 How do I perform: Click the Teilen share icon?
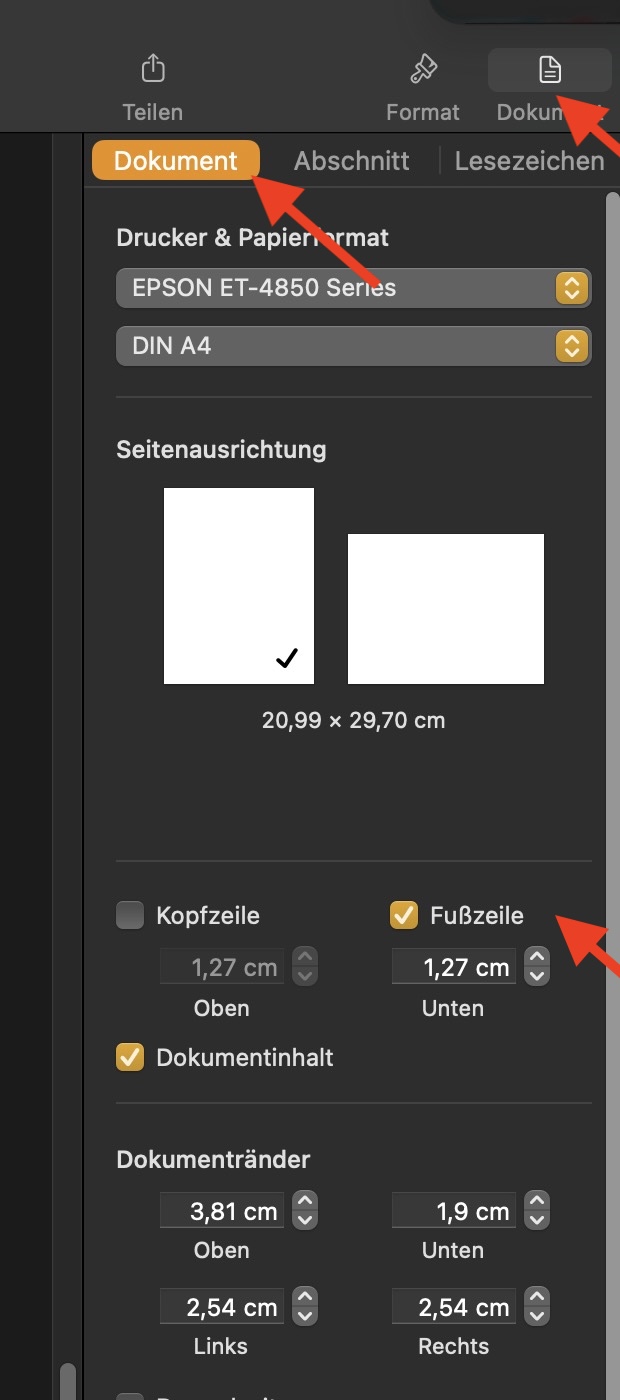pos(152,70)
